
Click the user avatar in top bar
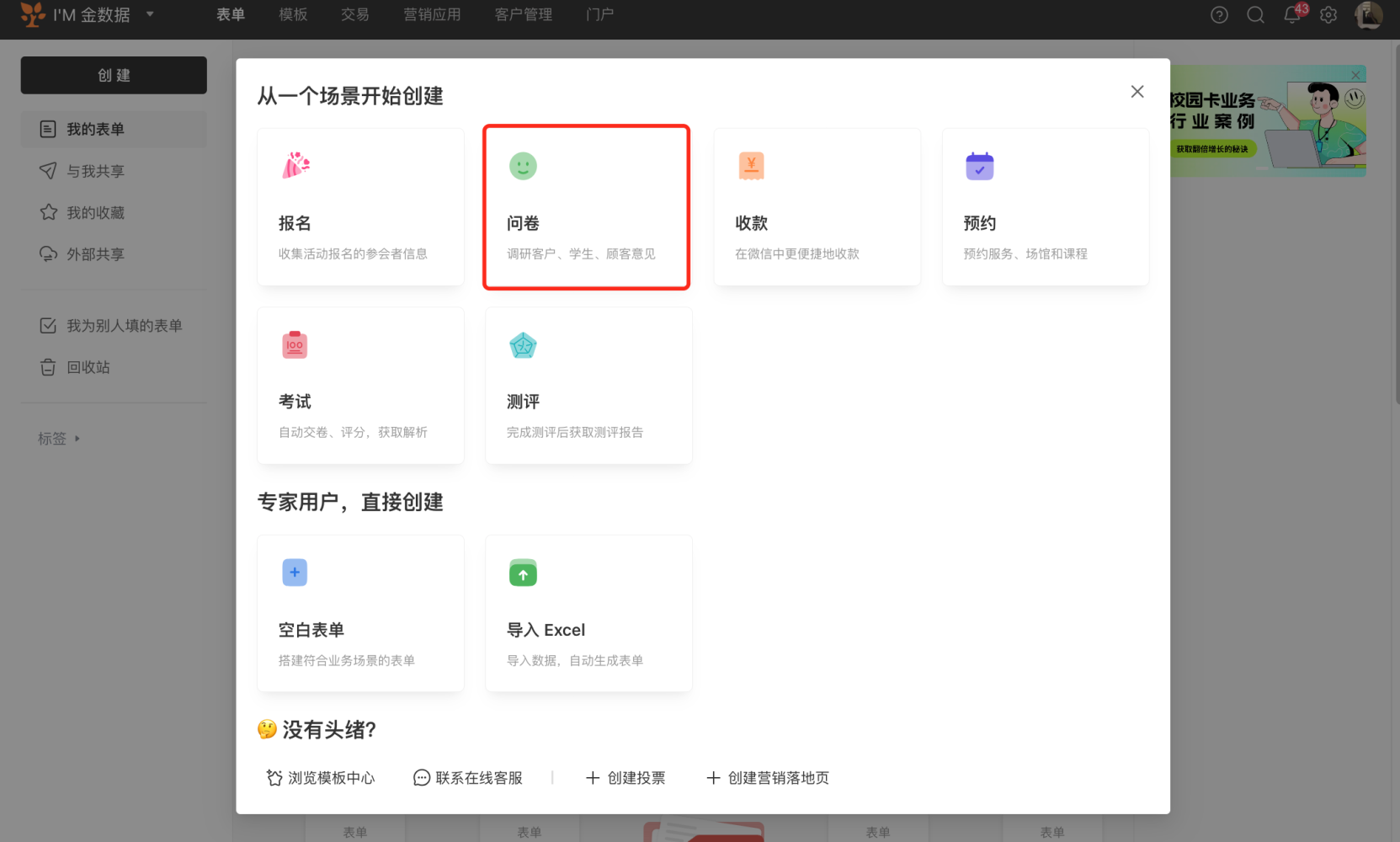[1369, 15]
